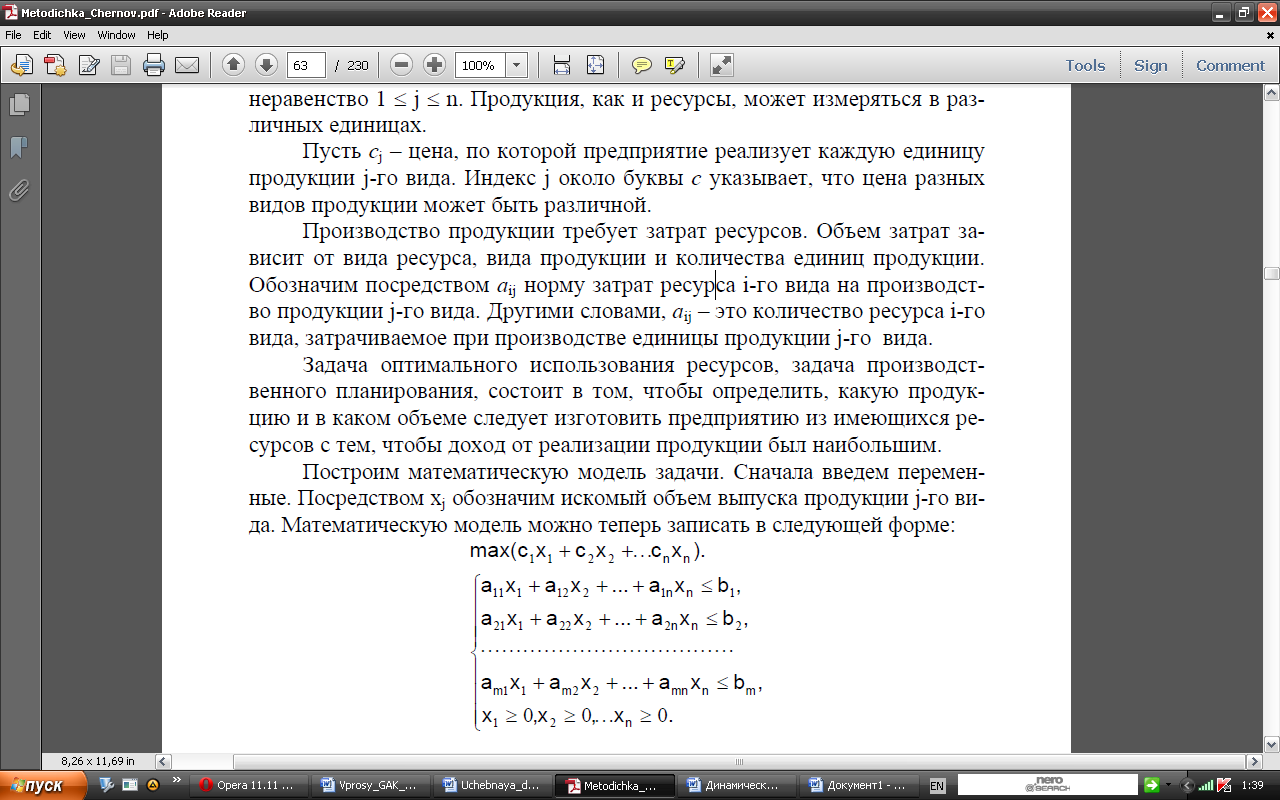Click the system clock showing 1:39
1280x800 pixels.
pos(1251,786)
